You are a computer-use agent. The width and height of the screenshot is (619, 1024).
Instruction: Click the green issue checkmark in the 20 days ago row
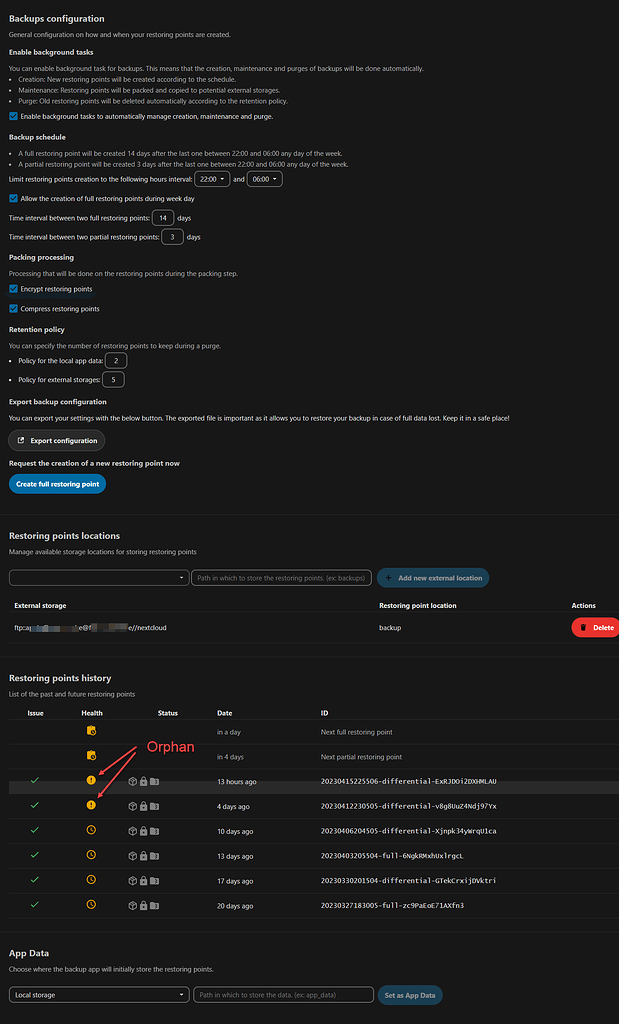pyautogui.click(x=35, y=904)
